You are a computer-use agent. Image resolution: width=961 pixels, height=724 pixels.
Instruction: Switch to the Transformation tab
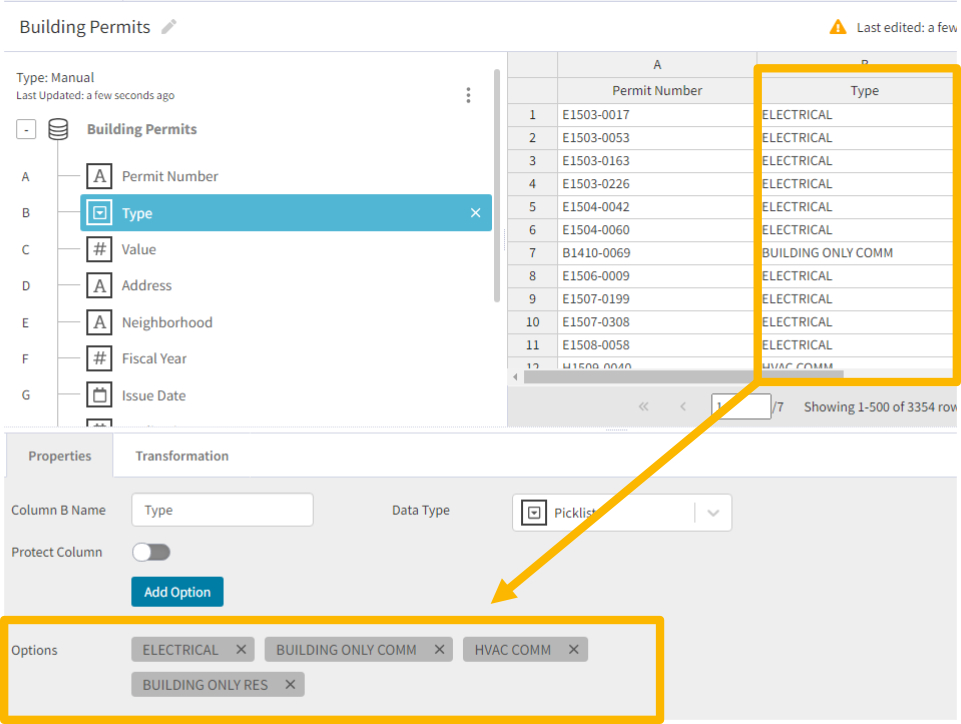pyautogui.click(x=181, y=456)
